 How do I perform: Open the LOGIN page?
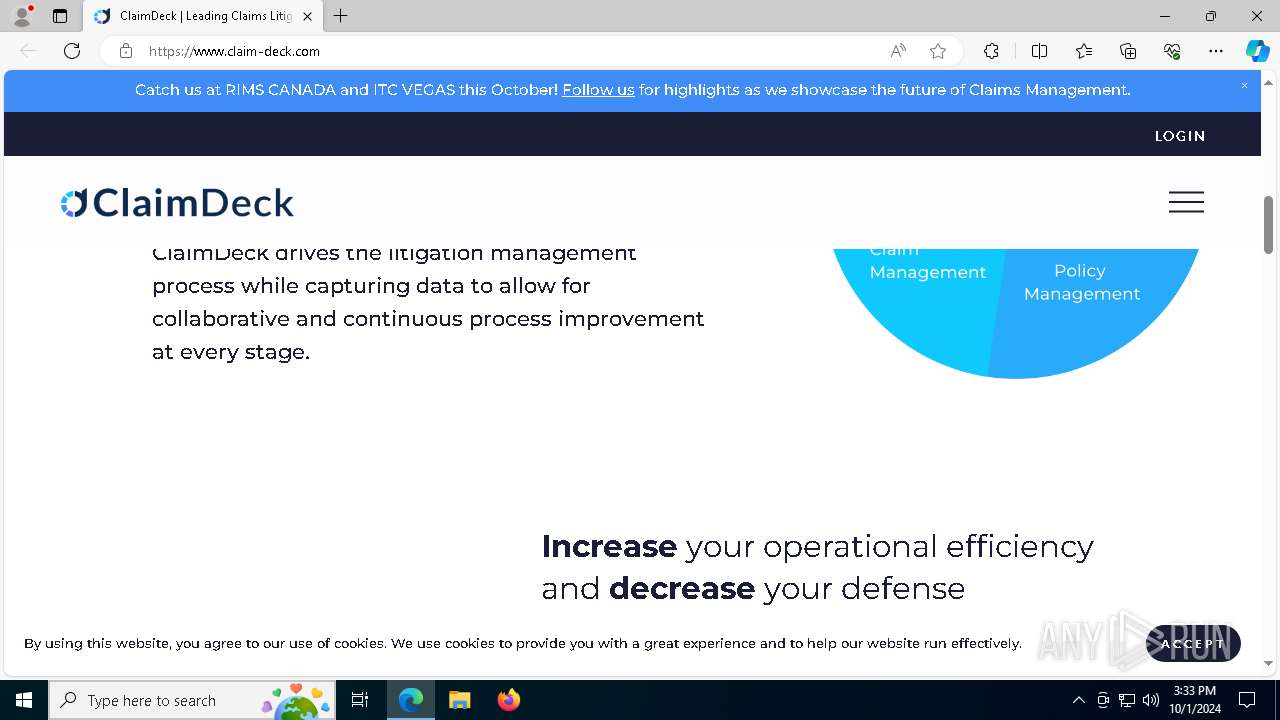[x=1180, y=136]
